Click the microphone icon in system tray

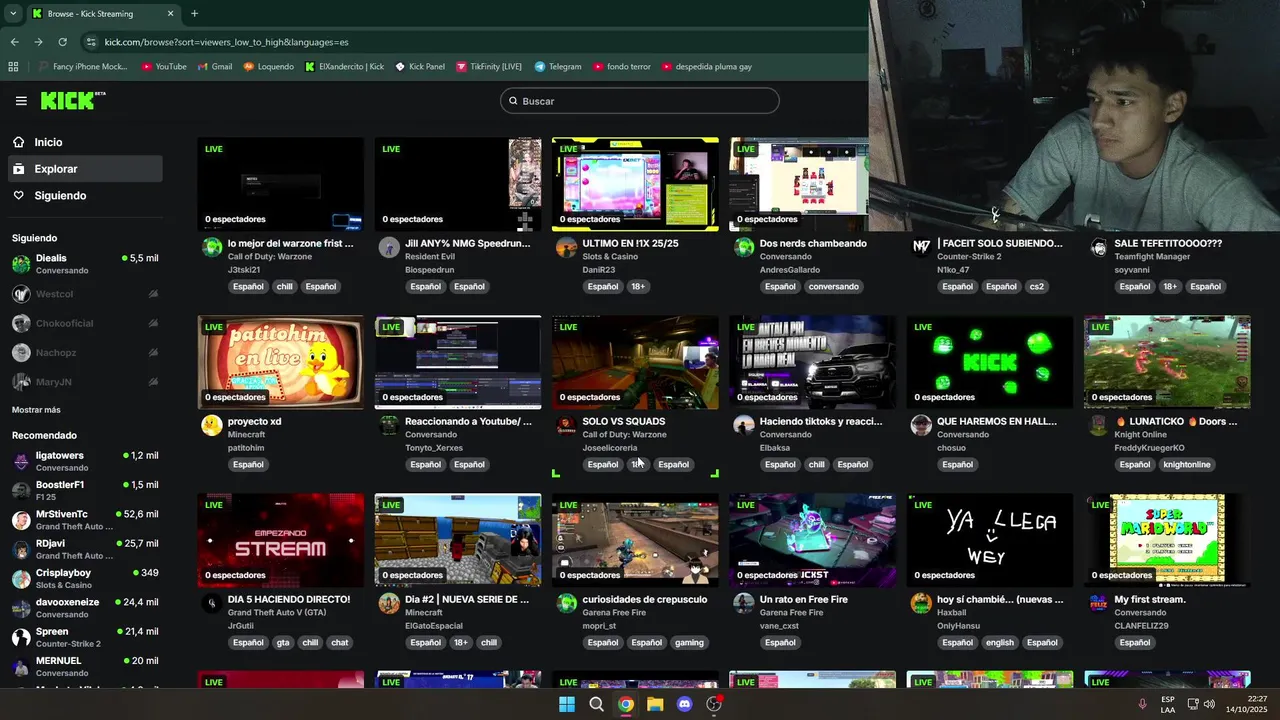(1142, 704)
